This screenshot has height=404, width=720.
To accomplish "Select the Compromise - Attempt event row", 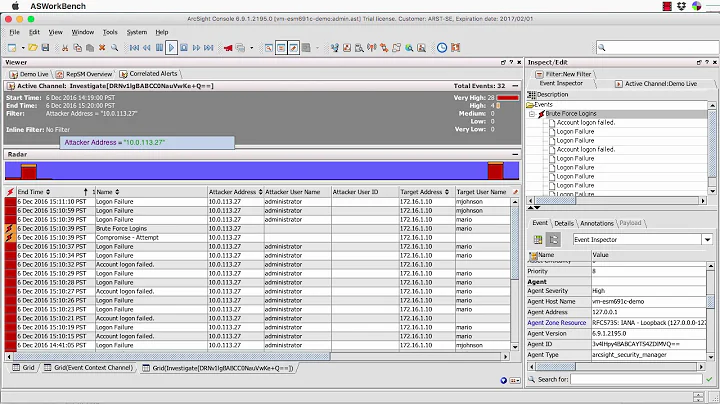I will click(x=257, y=237).
